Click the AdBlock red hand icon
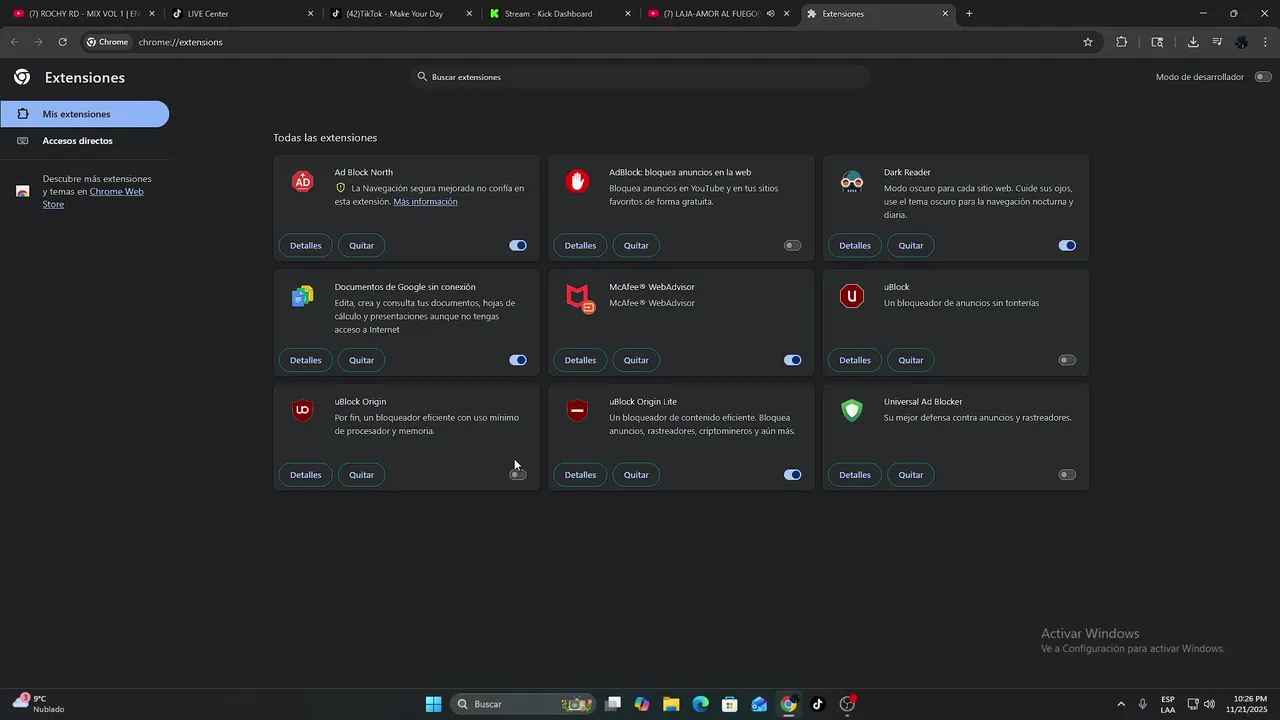 coord(577,181)
